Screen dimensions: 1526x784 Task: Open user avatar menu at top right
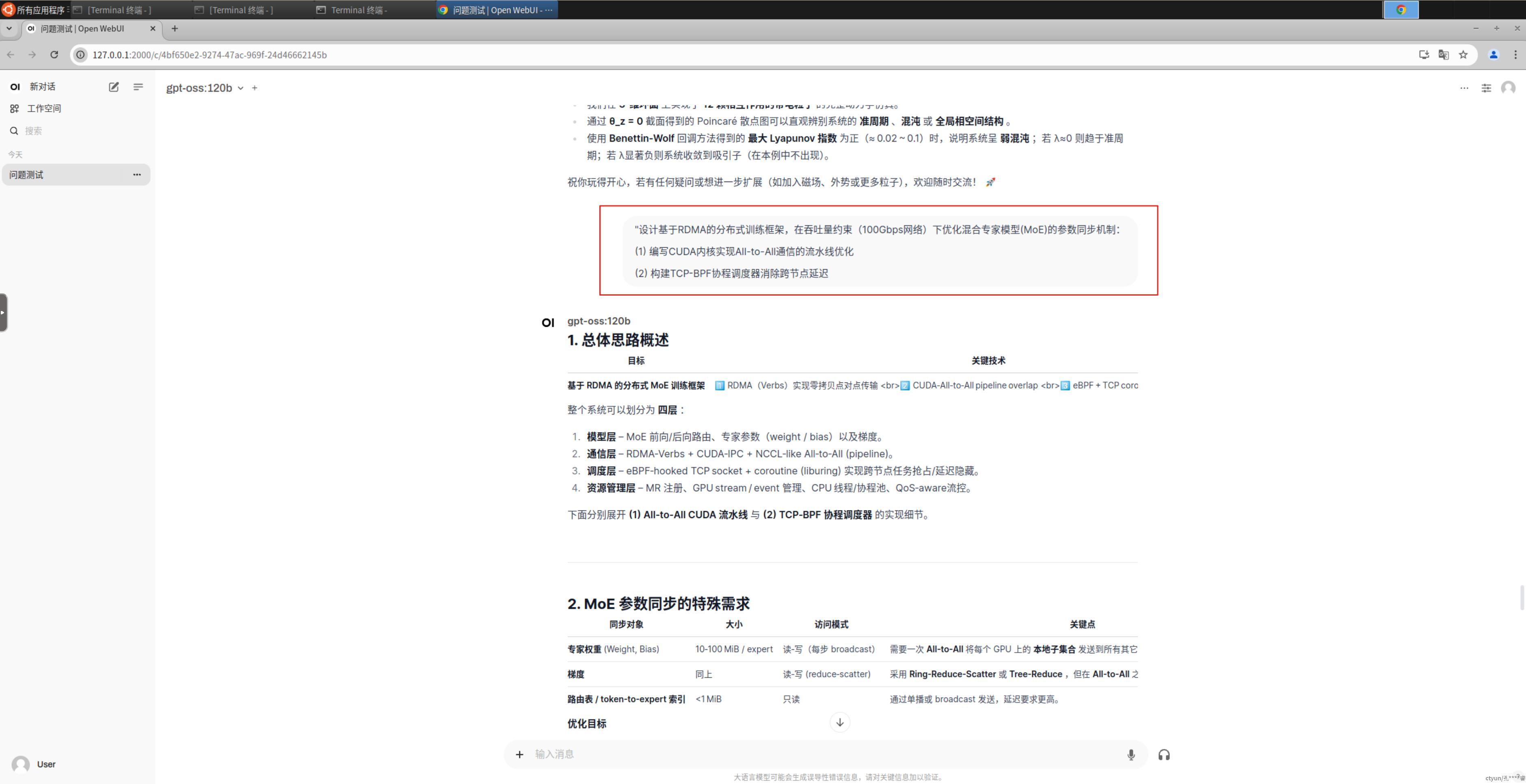pos(1508,88)
